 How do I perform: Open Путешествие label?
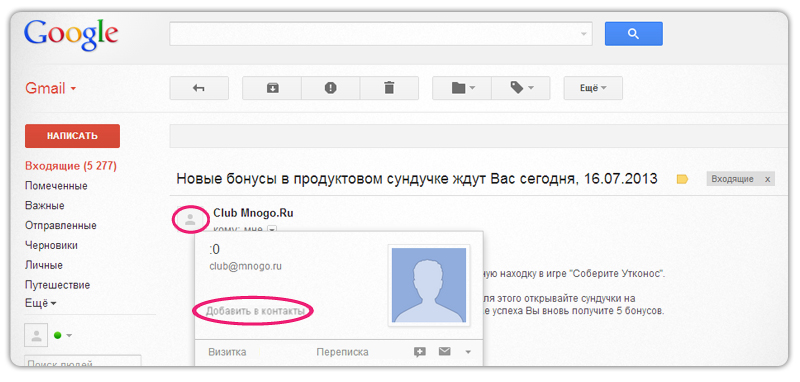[57, 285]
